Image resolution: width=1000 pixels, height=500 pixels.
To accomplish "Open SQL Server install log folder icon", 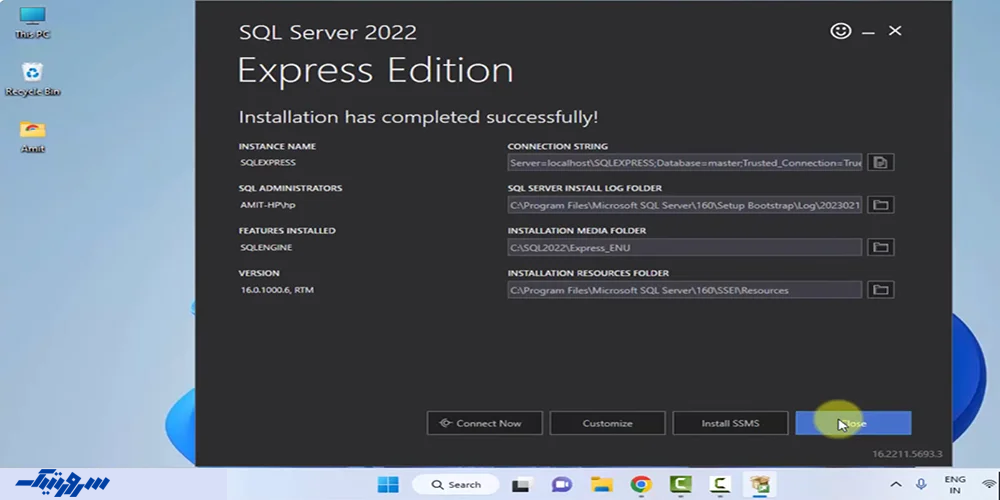I will click(x=881, y=205).
